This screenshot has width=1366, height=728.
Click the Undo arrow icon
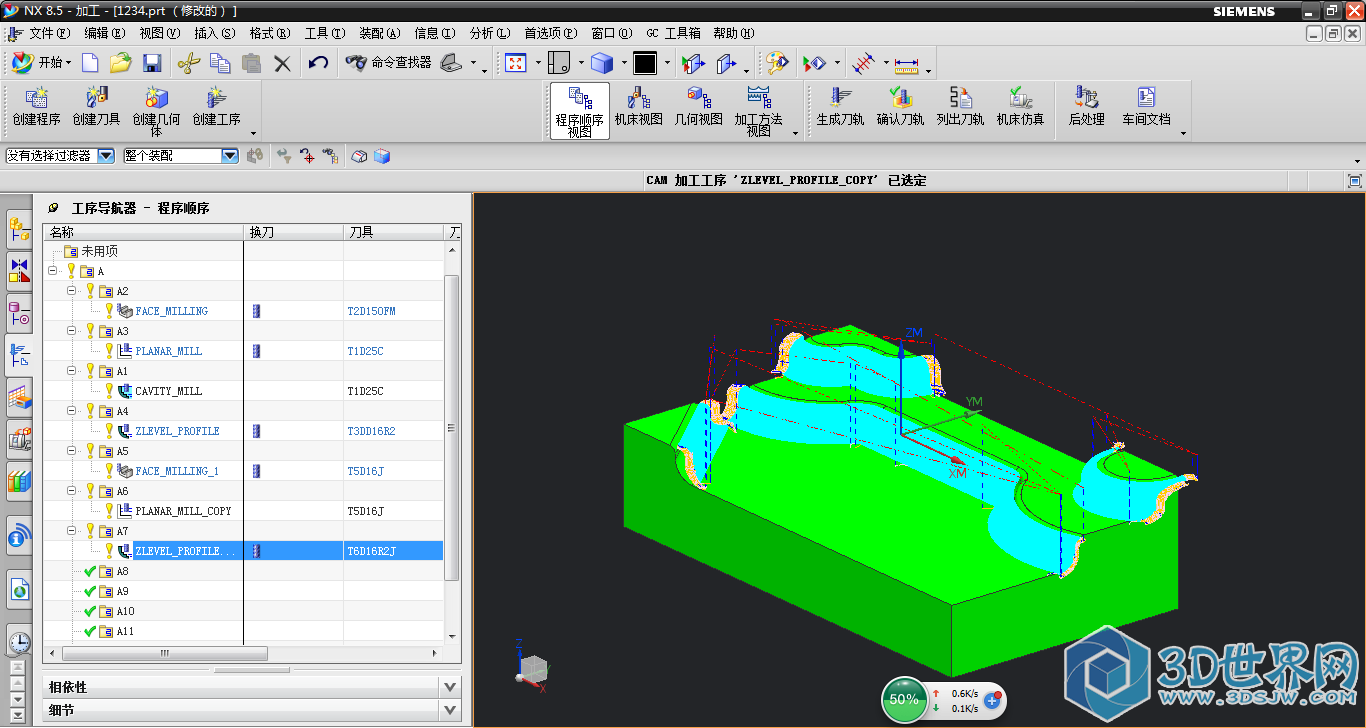pos(318,63)
